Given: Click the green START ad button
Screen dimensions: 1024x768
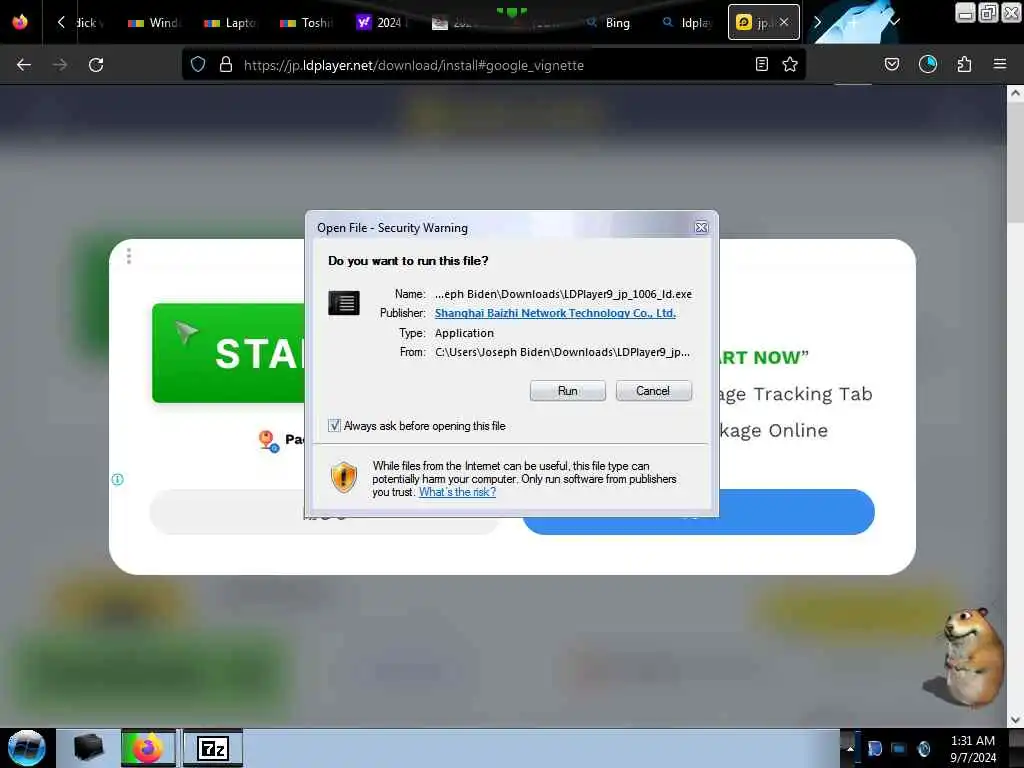Looking at the screenshot, I should click(229, 353).
